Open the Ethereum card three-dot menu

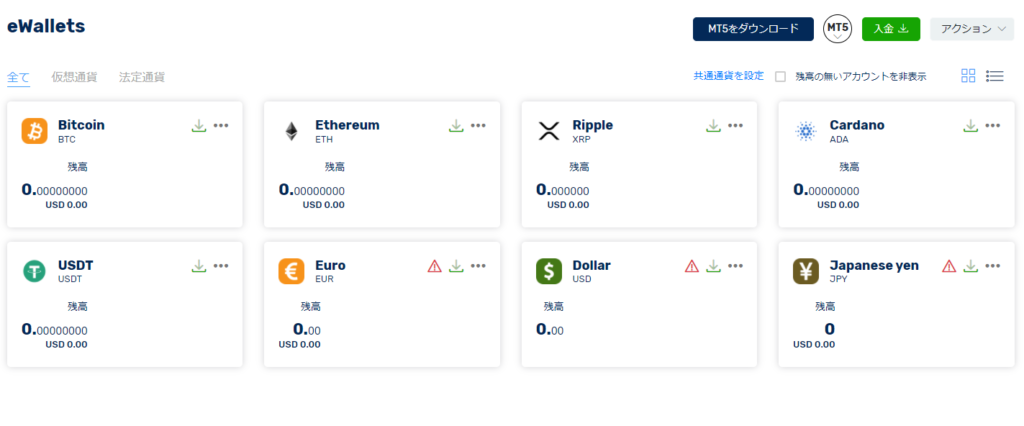coord(478,125)
